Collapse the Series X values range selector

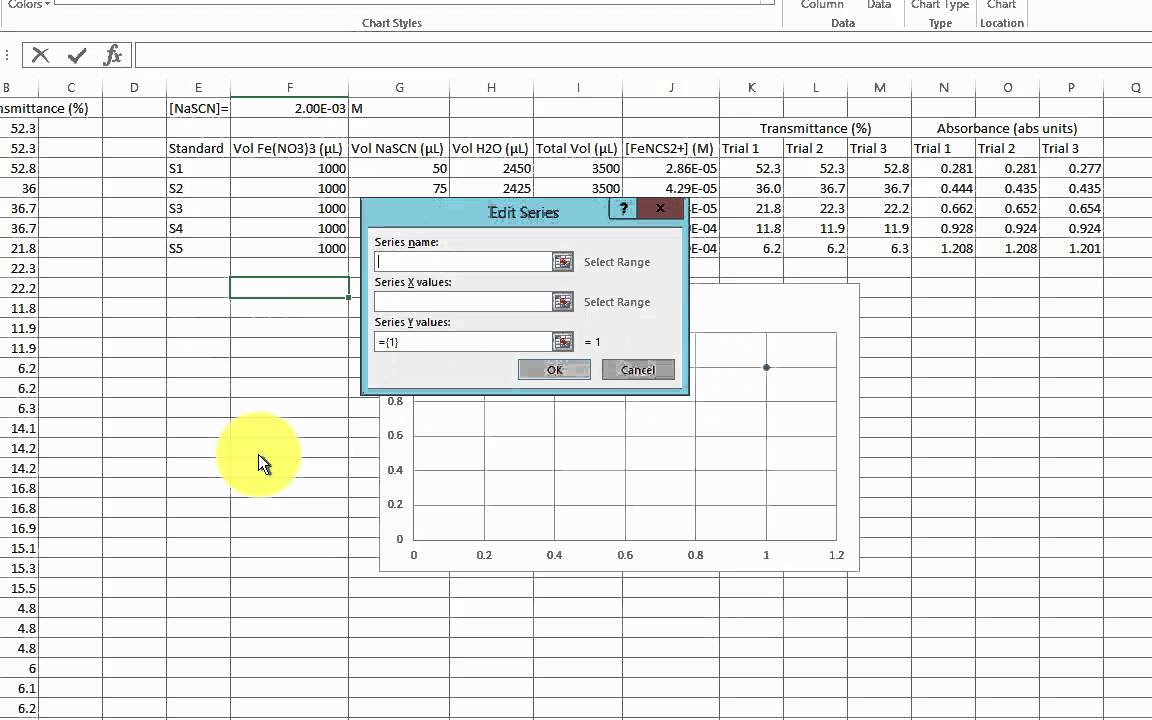(562, 301)
